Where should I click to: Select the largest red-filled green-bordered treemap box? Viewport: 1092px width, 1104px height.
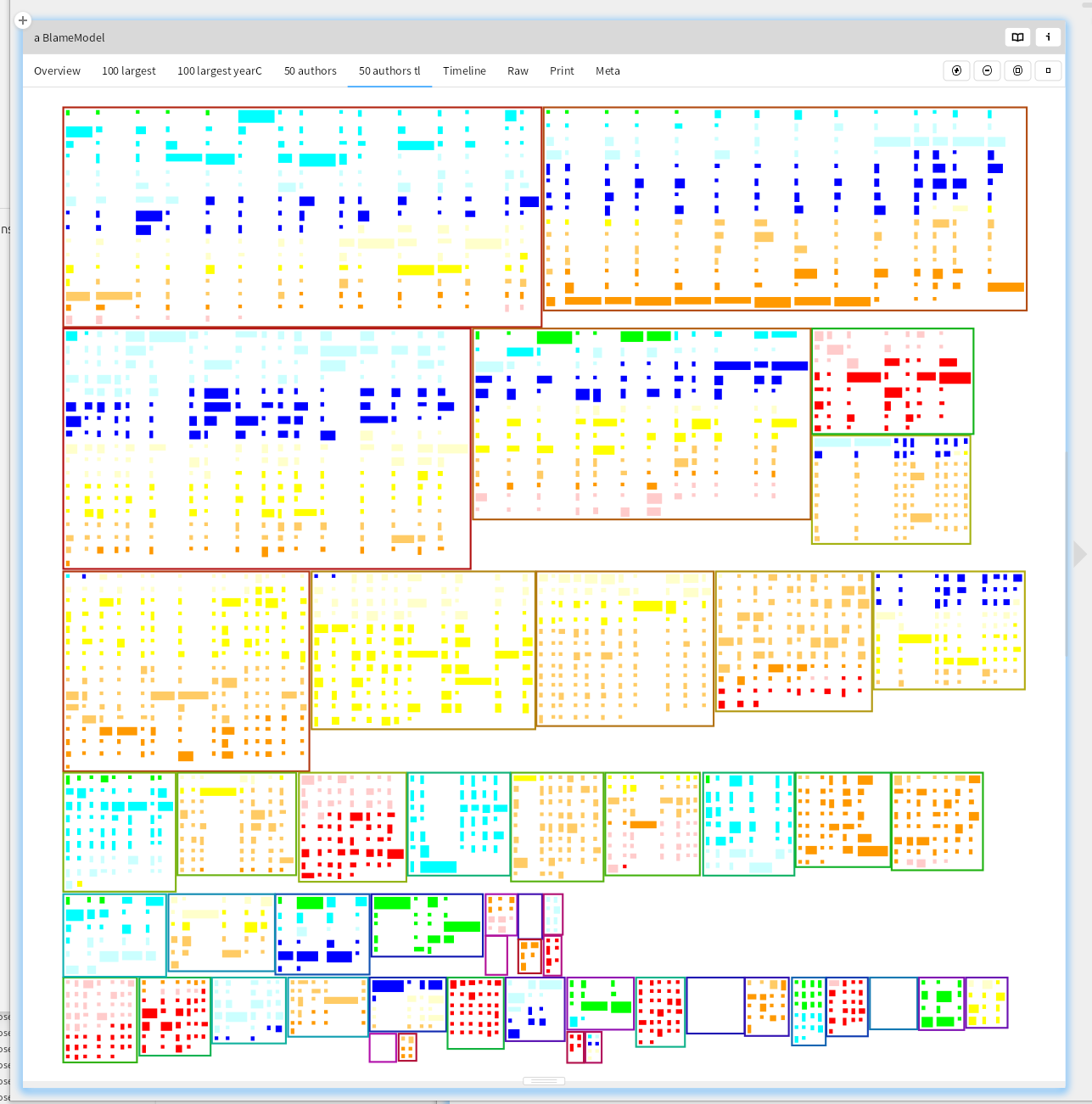click(x=893, y=381)
